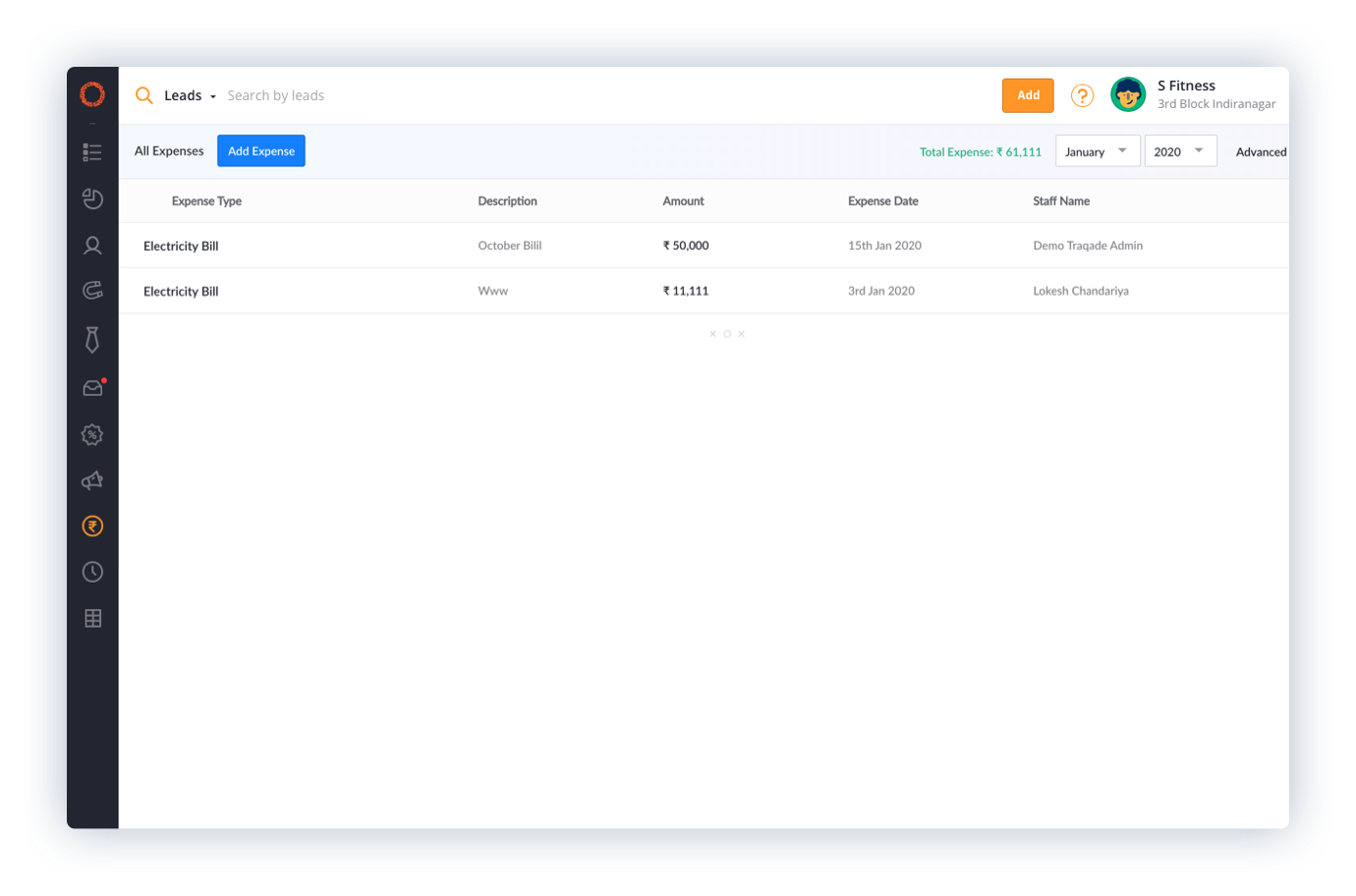Click the orange ring app logo
1356x896 pixels.
pyautogui.click(x=92, y=94)
